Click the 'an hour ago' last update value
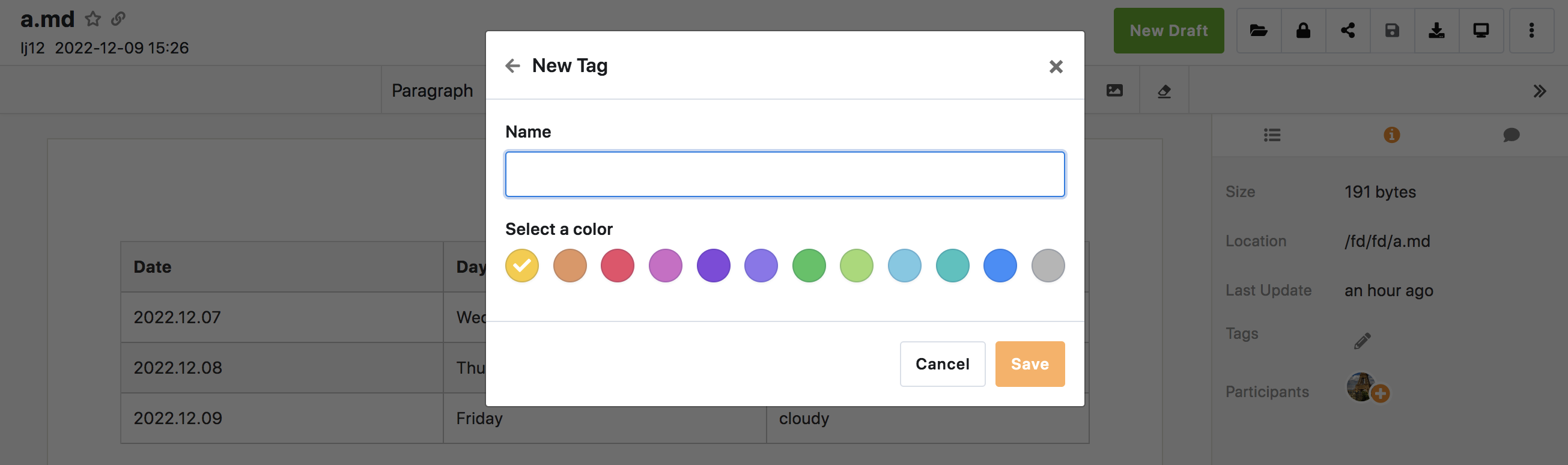The height and width of the screenshot is (465, 1568). [1388, 290]
